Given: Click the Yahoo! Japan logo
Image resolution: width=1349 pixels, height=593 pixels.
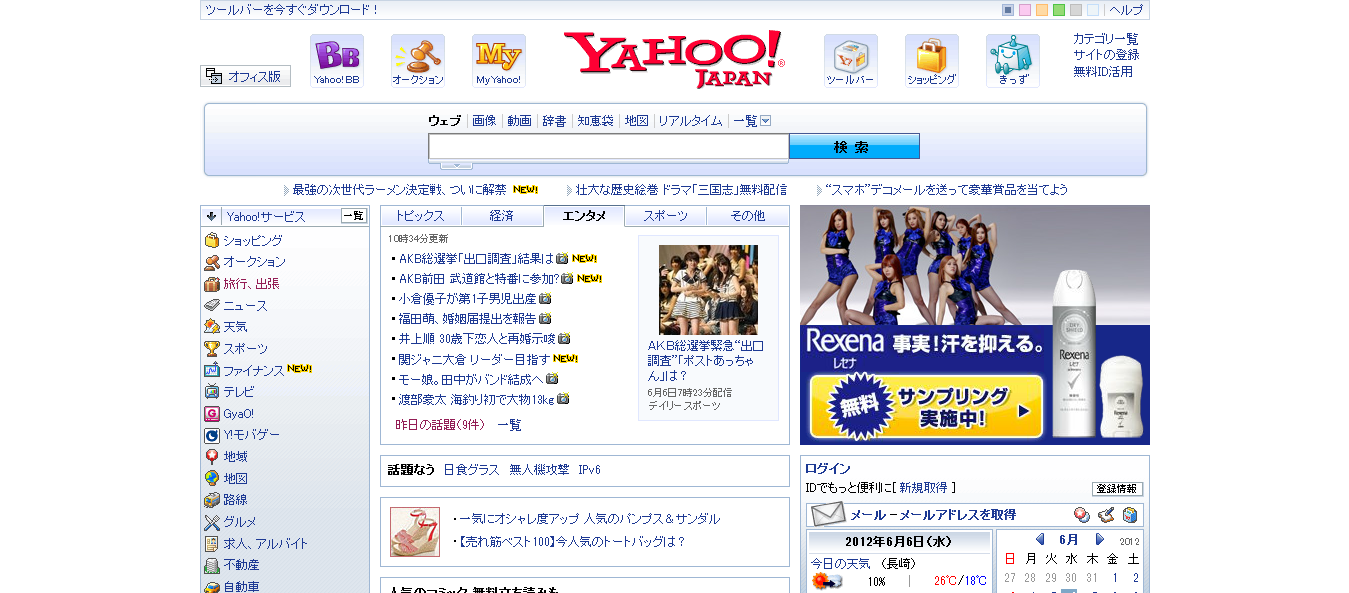Looking at the screenshot, I should 674,59.
